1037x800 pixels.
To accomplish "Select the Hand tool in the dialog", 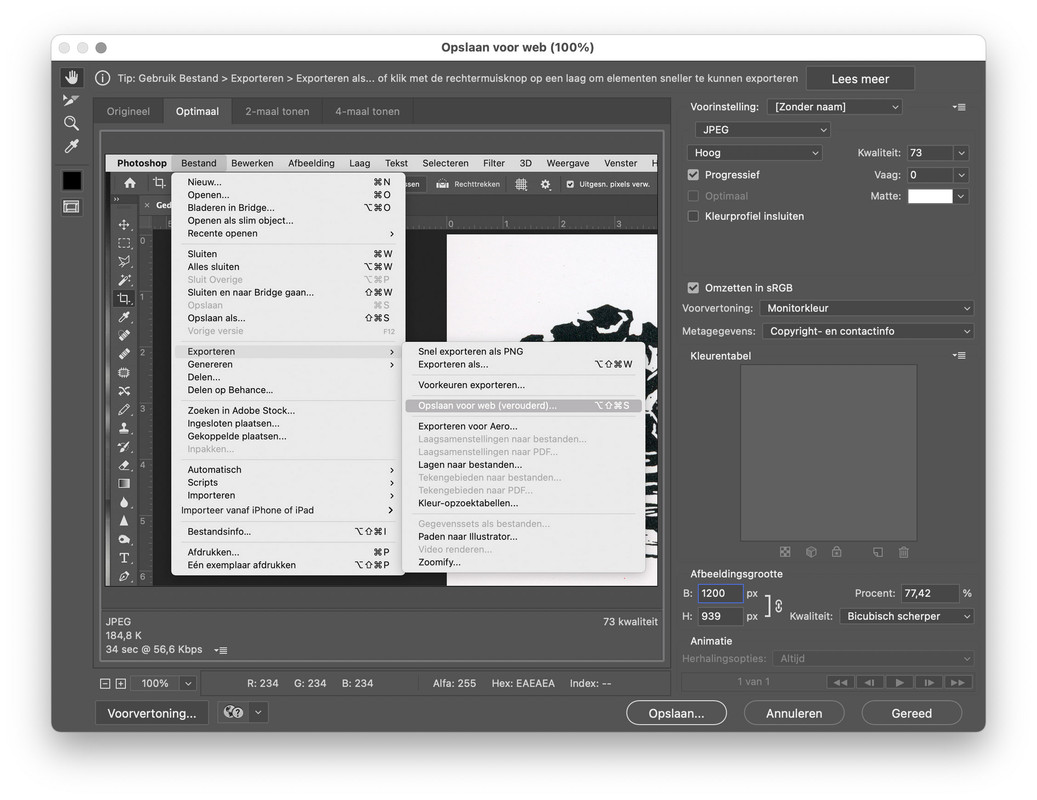I will pos(71,77).
